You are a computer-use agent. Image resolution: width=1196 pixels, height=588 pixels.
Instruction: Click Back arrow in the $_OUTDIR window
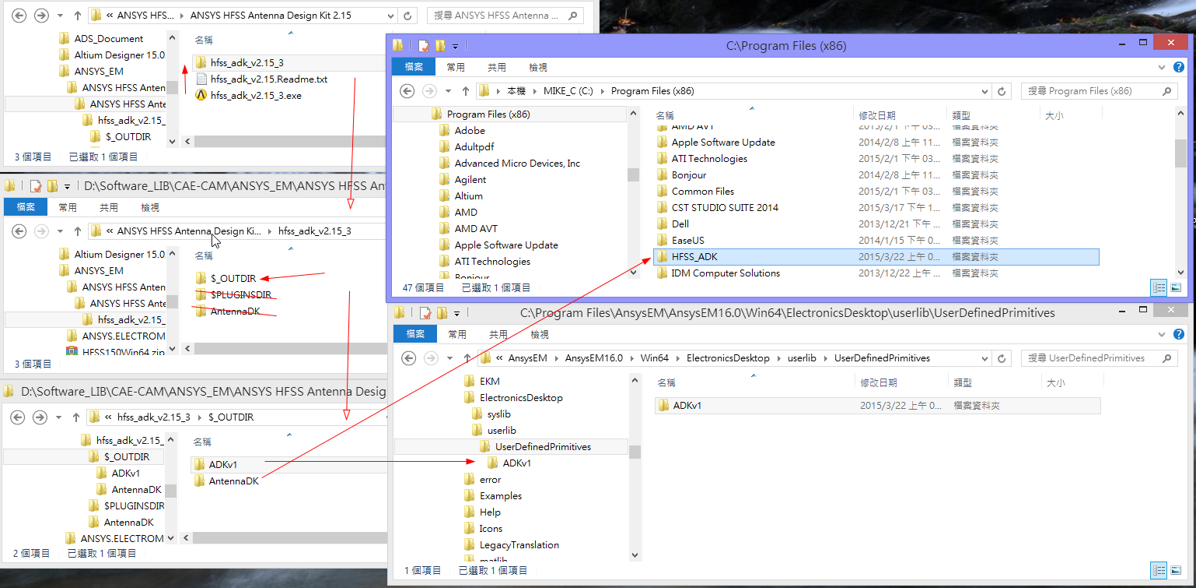click(x=19, y=417)
